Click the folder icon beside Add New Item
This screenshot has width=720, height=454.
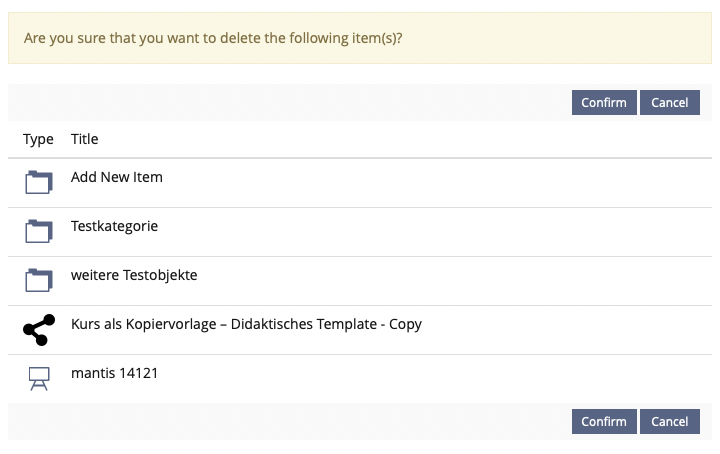(38, 182)
